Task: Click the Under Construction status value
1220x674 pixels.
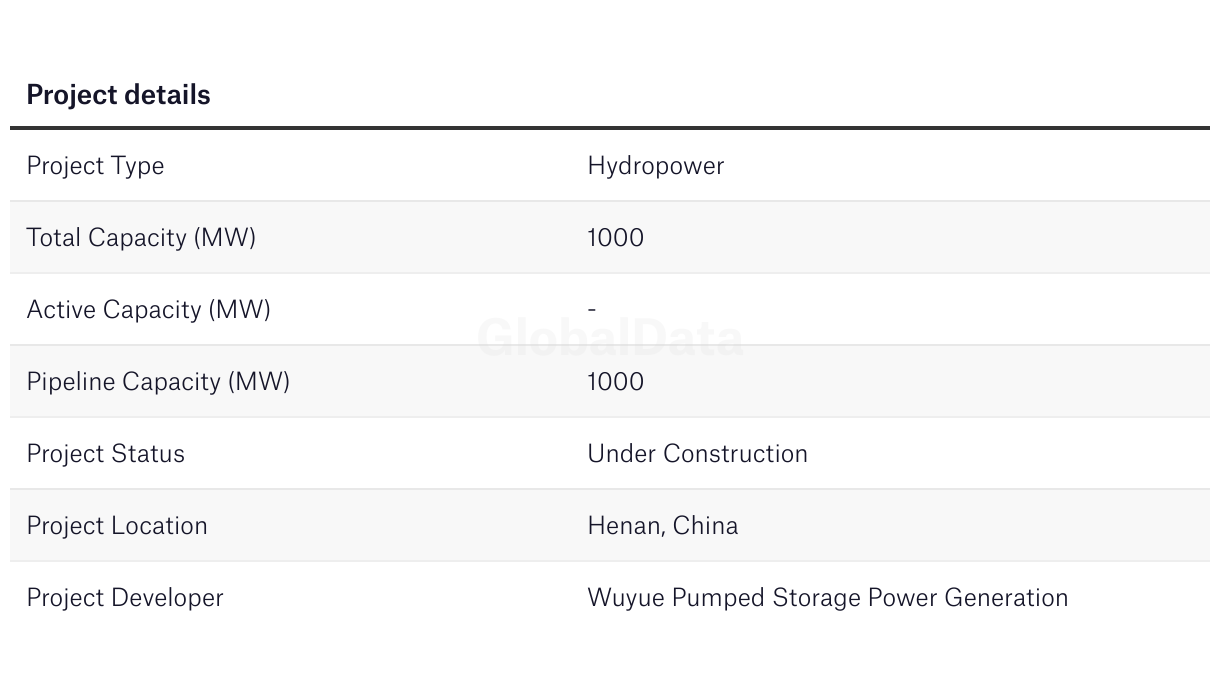Action: [697, 454]
